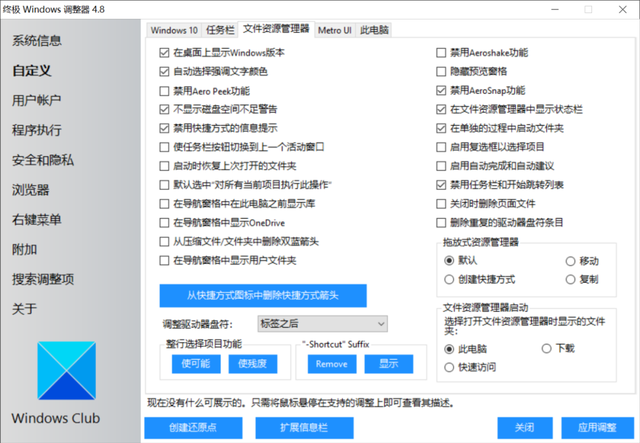Toggle 不显示磁盘空间不足警告 checkbox
The image size is (640, 443).
point(164,109)
